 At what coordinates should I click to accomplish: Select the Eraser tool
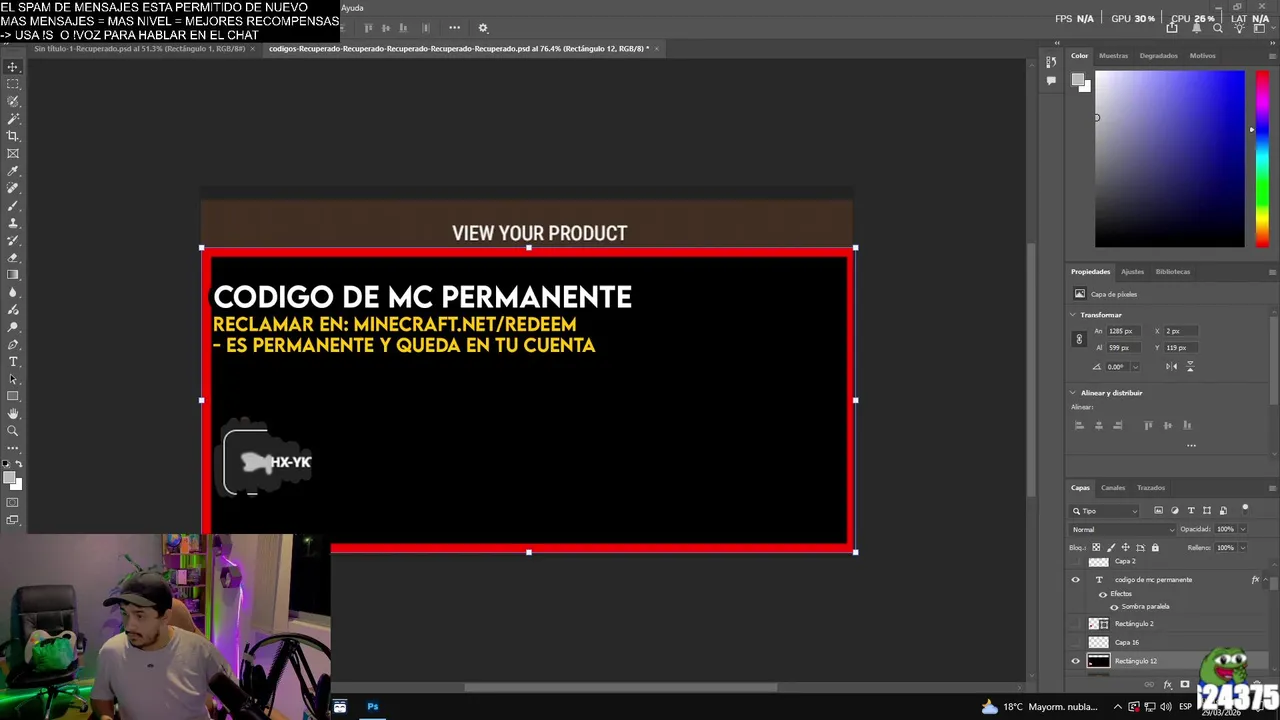13,258
